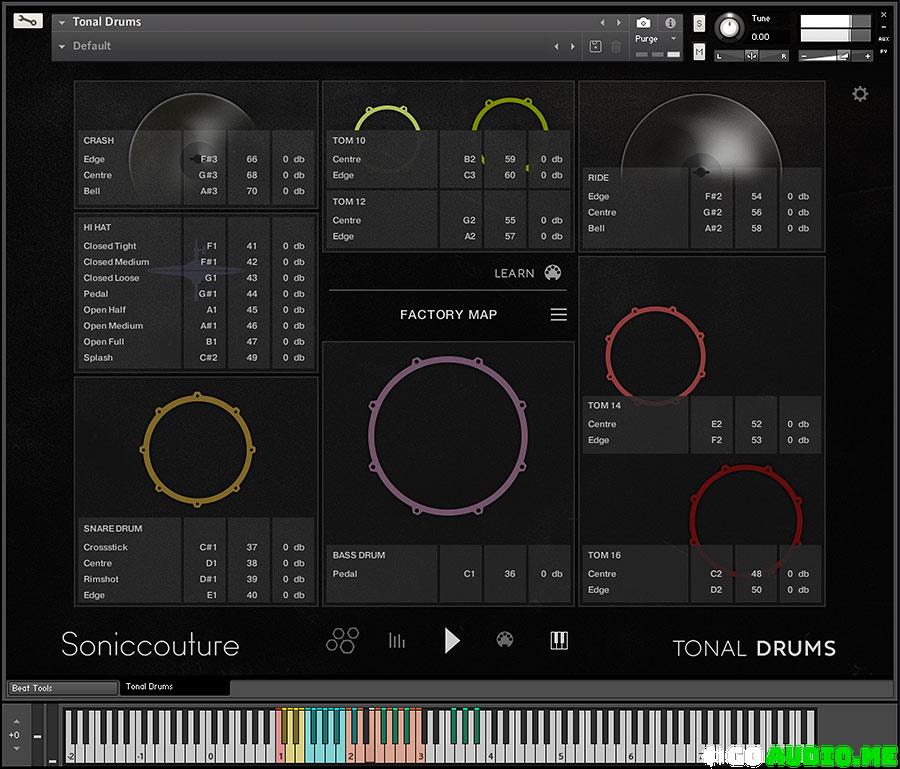Mute the instrument with the M button
Viewport: 900px width, 769px height.
(699, 51)
